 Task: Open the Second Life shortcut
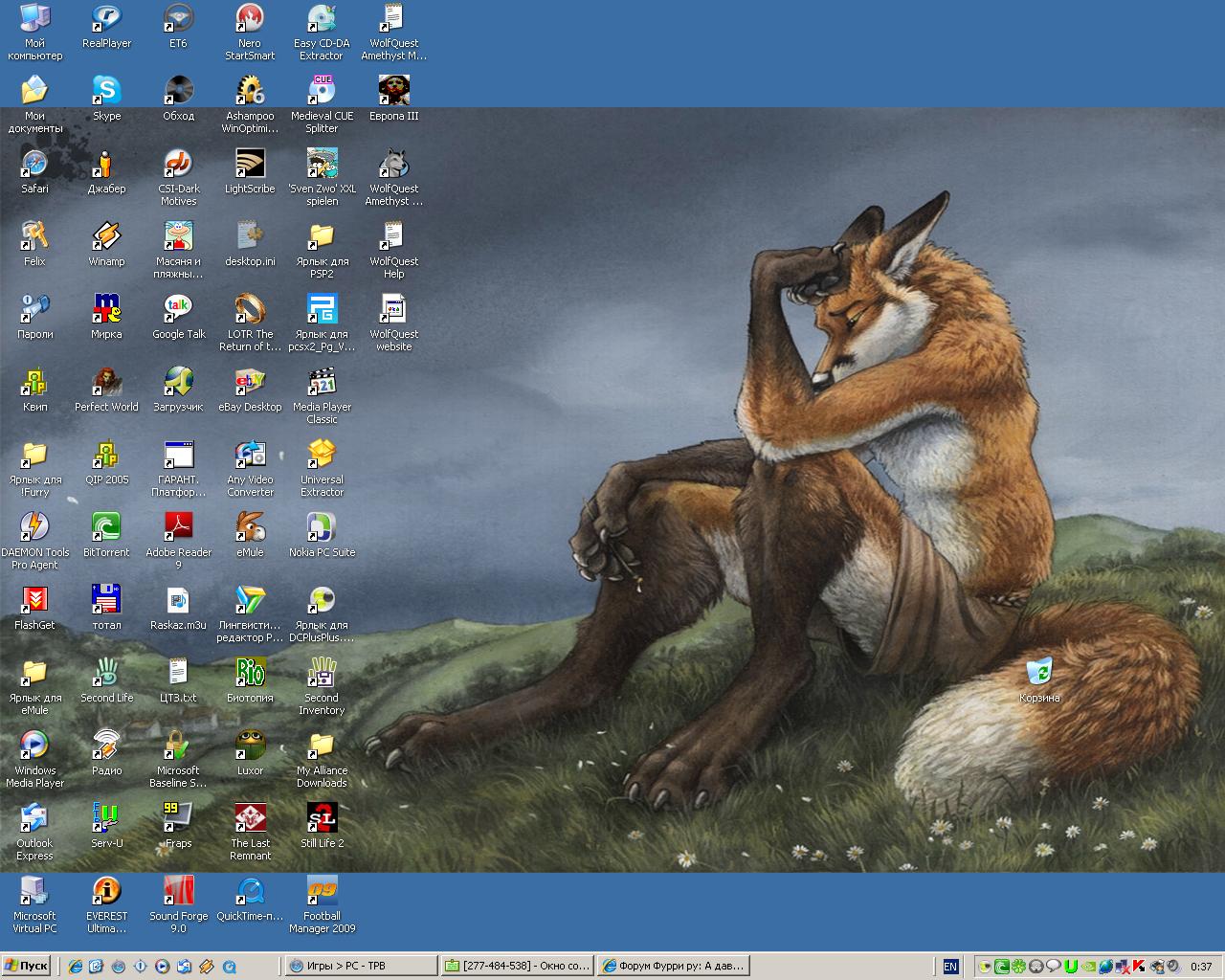[106, 674]
